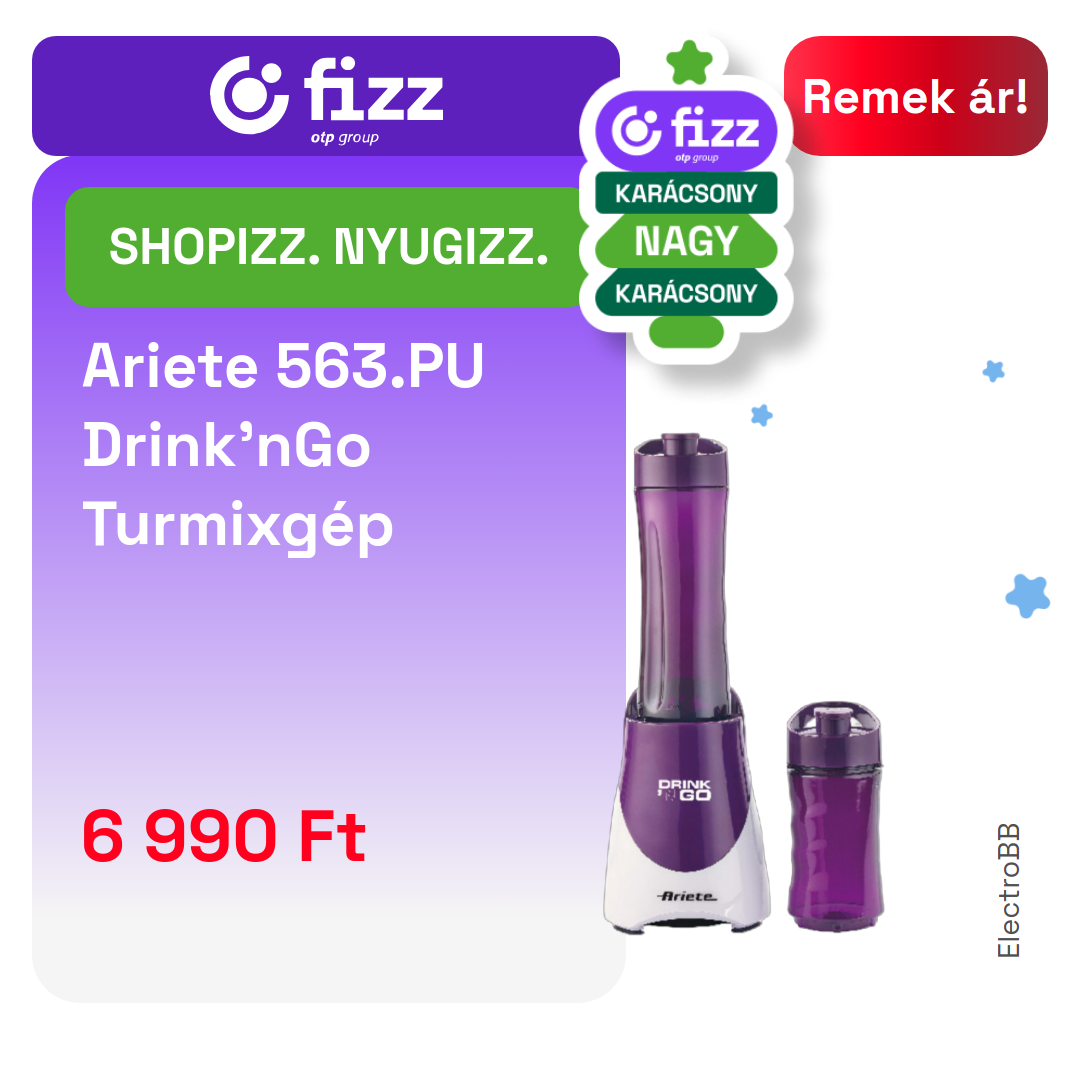This screenshot has height=1080, width=1080.
Task: Click the small blue star above the blender
Action: pos(761,415)
